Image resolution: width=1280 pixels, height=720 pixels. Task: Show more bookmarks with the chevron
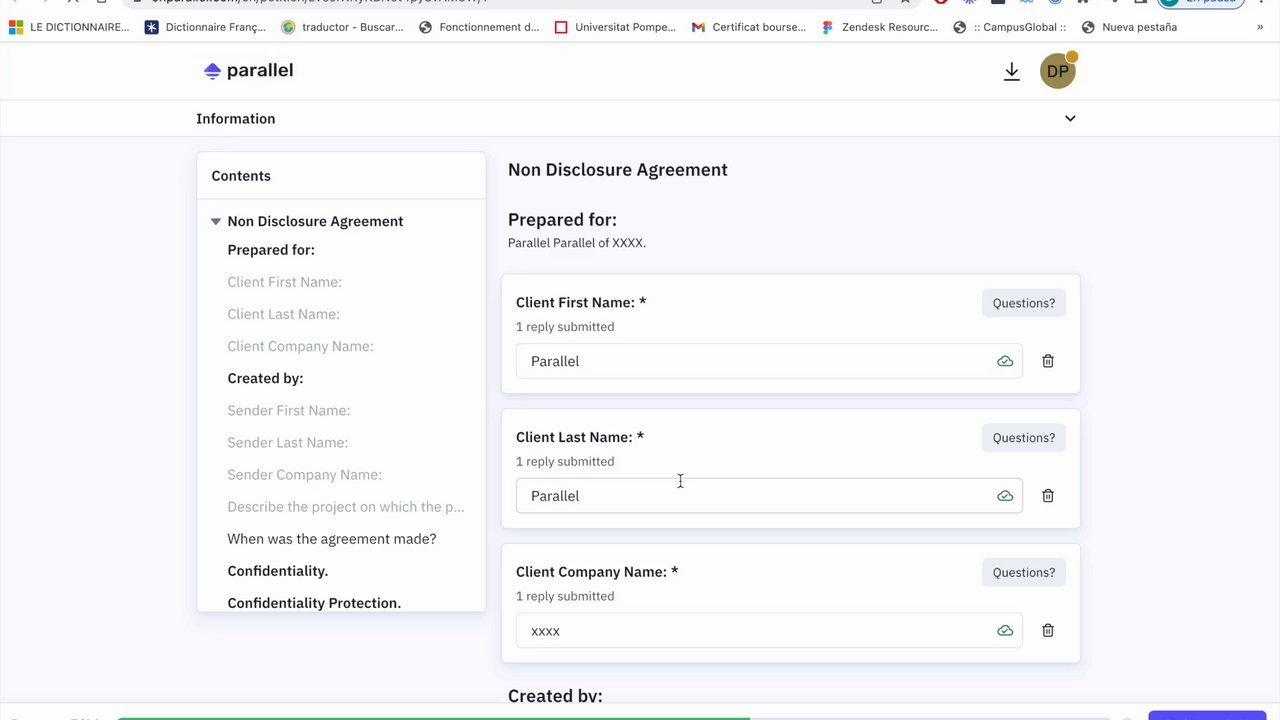click(1260, 27)
